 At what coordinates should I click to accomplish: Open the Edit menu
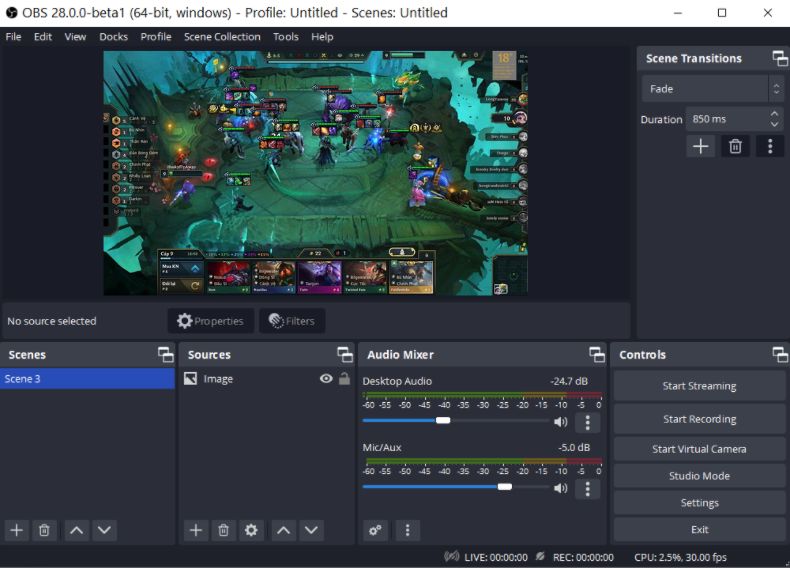(x=43, y=37)
